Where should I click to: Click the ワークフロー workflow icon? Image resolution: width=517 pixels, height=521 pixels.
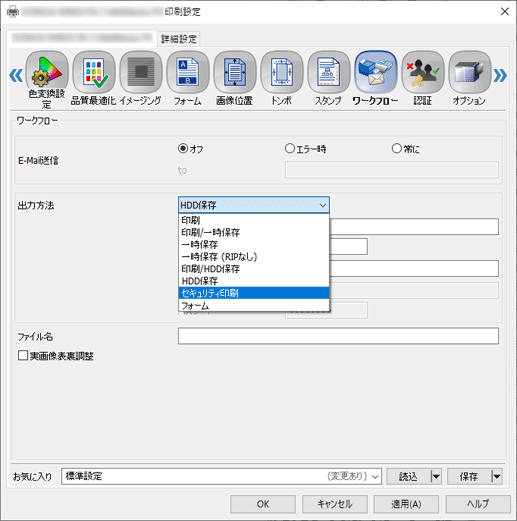(x=376, y=72)
